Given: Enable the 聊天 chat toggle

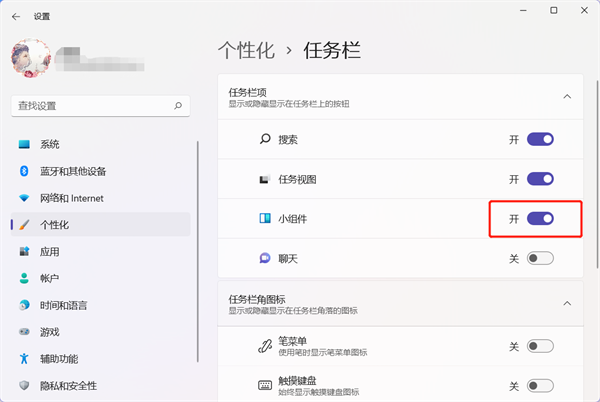Looking at the screenshot, I should (540, 258).
